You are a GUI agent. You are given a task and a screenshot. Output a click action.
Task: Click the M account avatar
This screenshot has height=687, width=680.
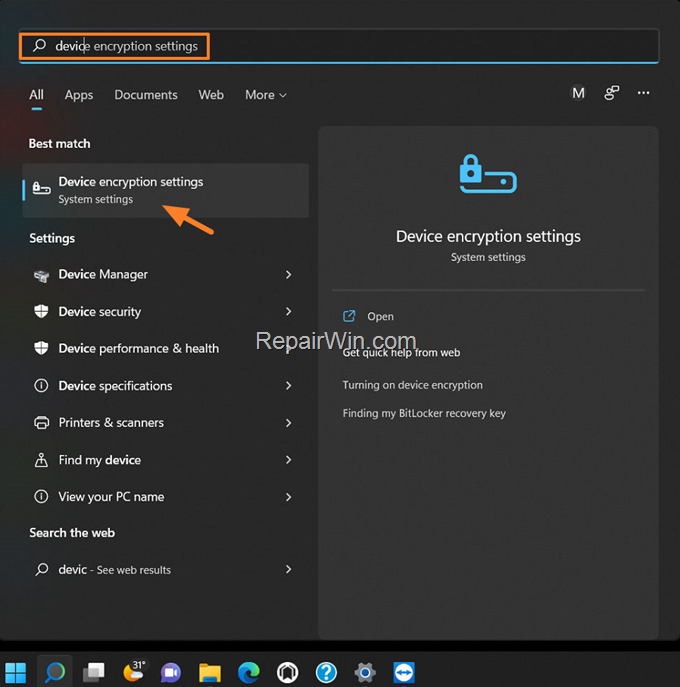coord(578,93)
